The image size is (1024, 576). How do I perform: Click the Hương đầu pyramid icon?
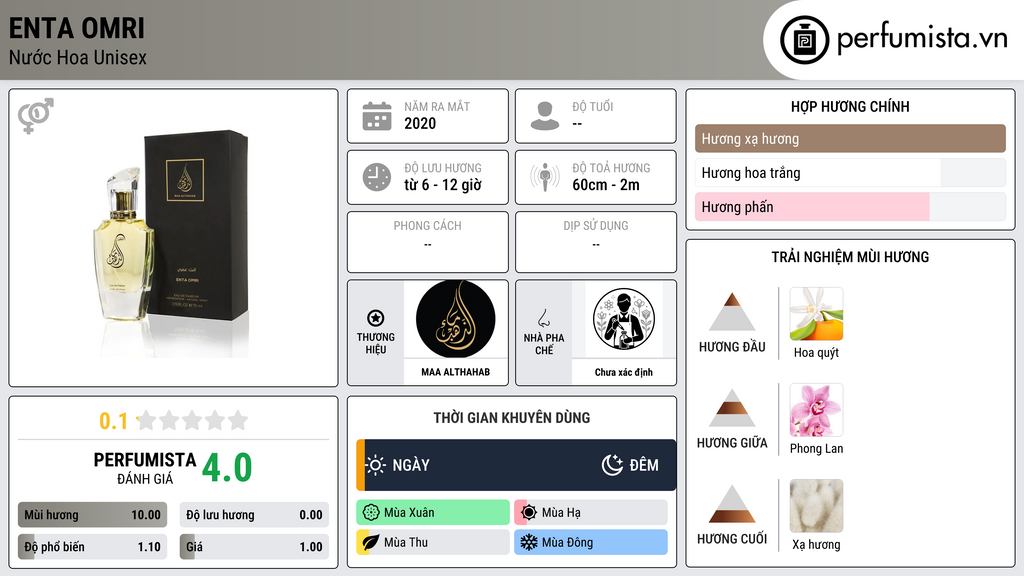[732, 312]
